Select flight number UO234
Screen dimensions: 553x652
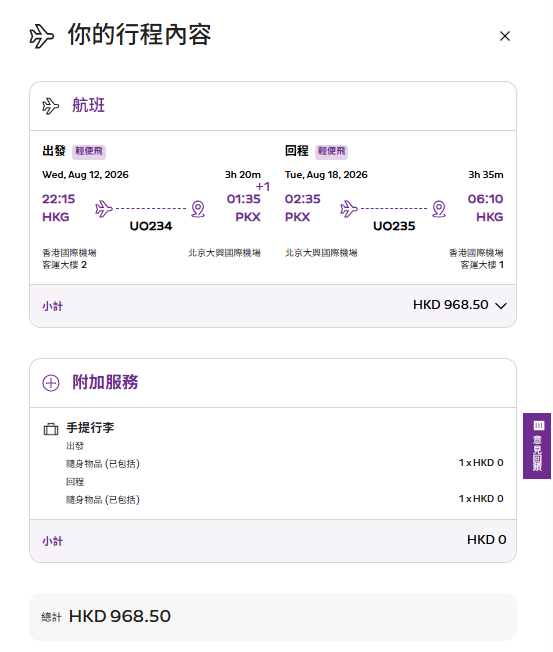tap(151, 226)
